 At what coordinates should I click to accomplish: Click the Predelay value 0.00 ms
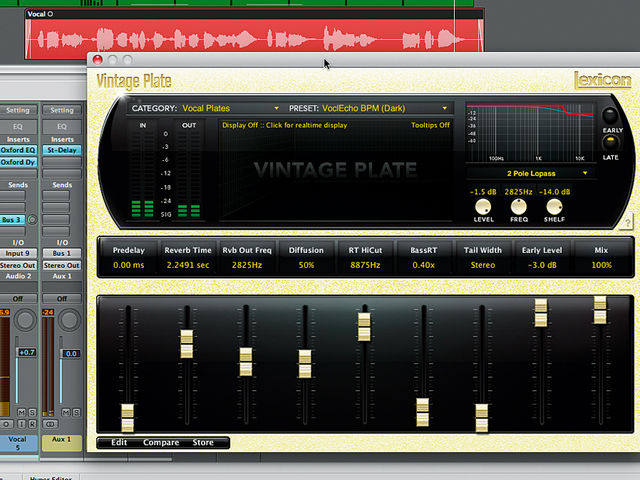click(x=129, y=265)
